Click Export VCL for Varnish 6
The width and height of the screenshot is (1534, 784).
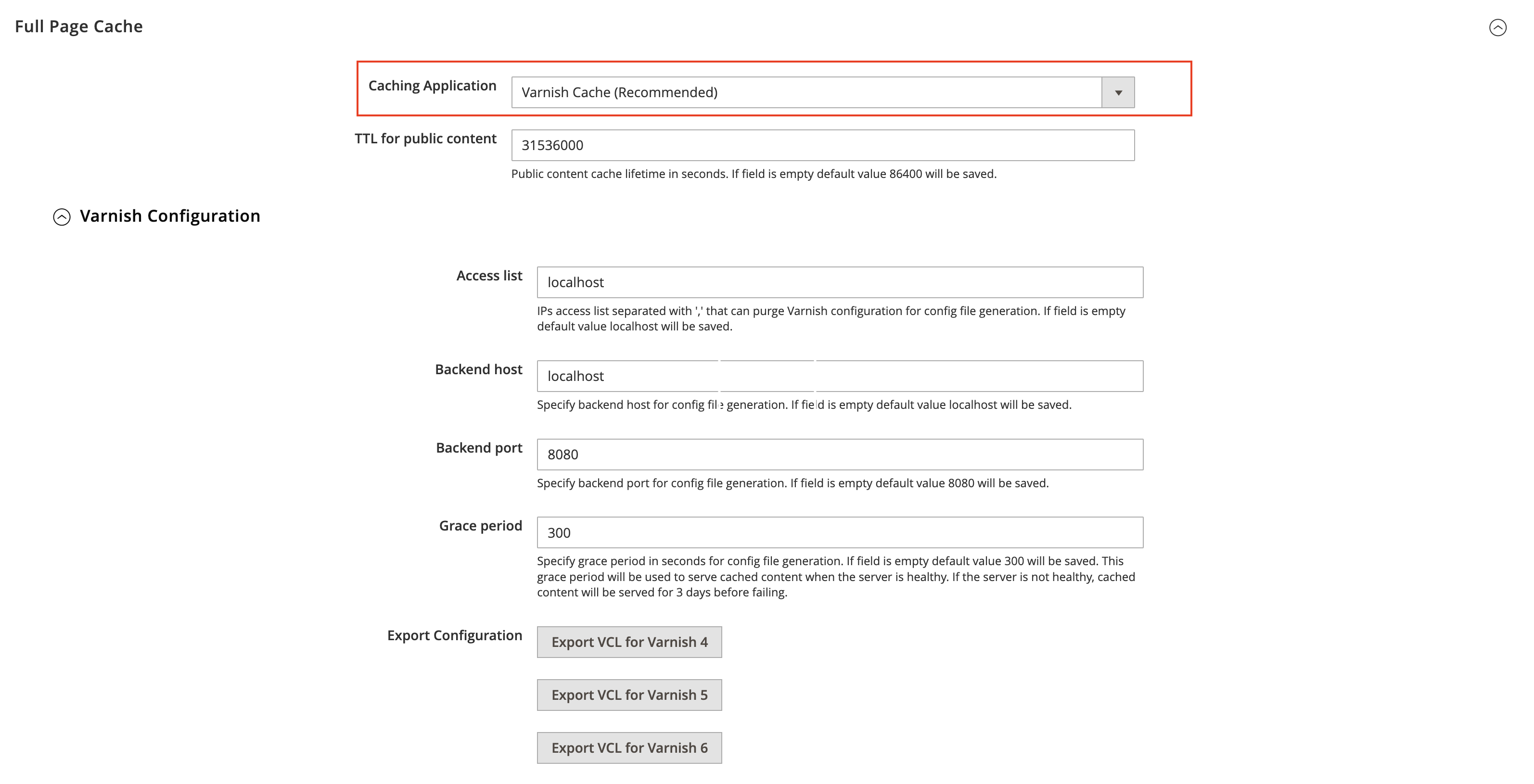pyautogui.click(x=629, y=747)
